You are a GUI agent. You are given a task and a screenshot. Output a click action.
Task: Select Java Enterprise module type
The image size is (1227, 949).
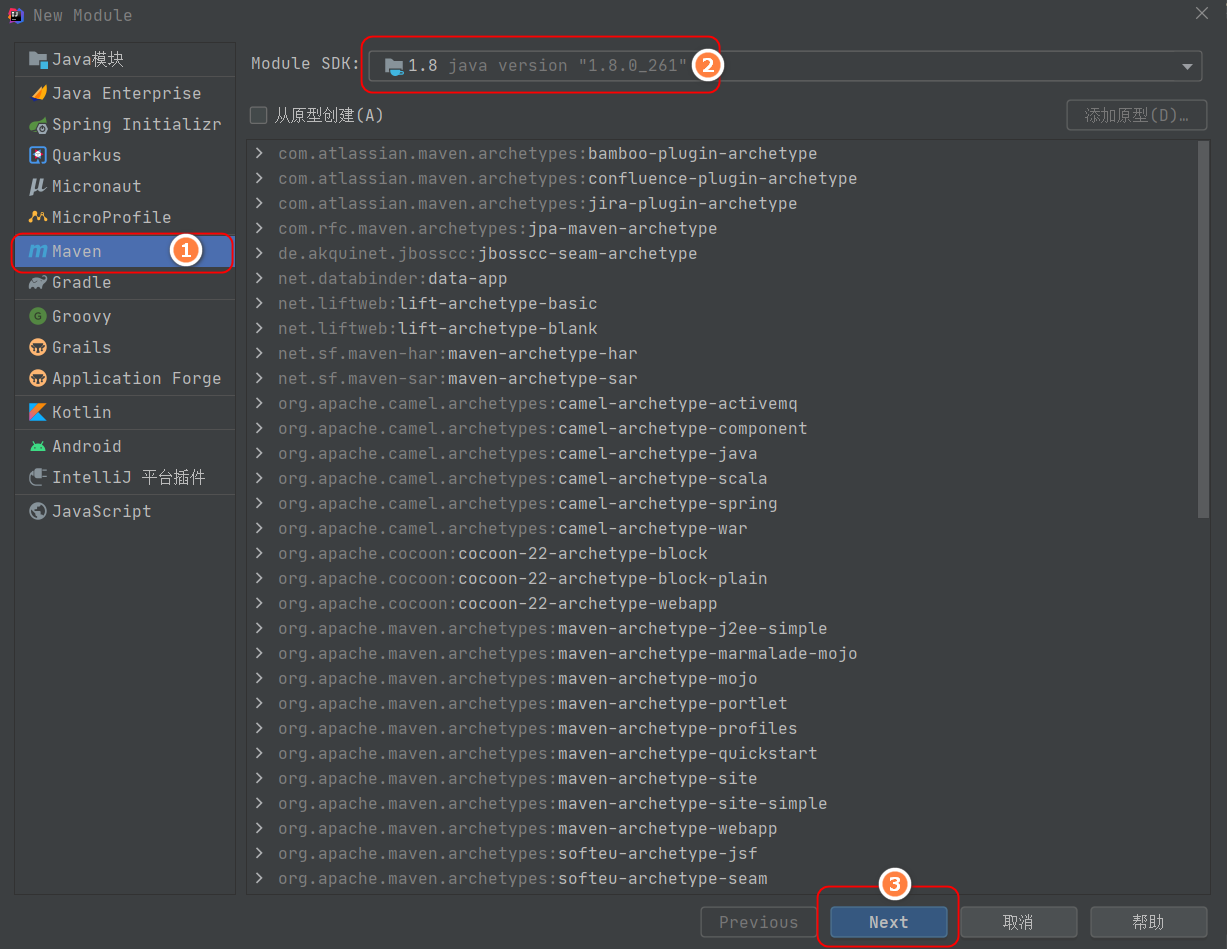tap(124, 93)
